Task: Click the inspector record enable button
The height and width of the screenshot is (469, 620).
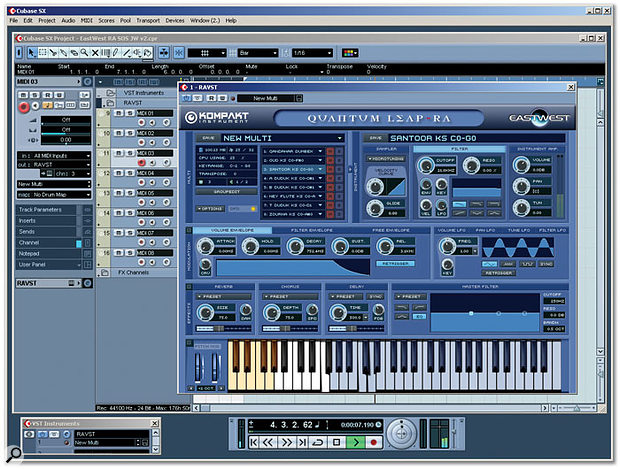Action: coord(24,107)
